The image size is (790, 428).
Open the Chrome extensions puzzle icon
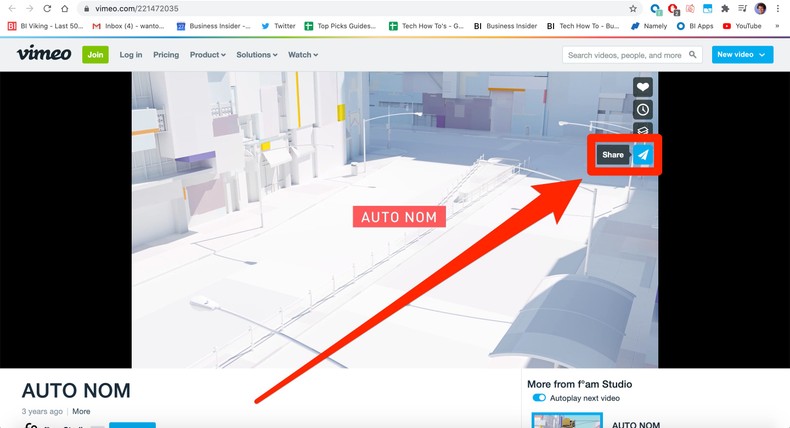tap(724, 8)
